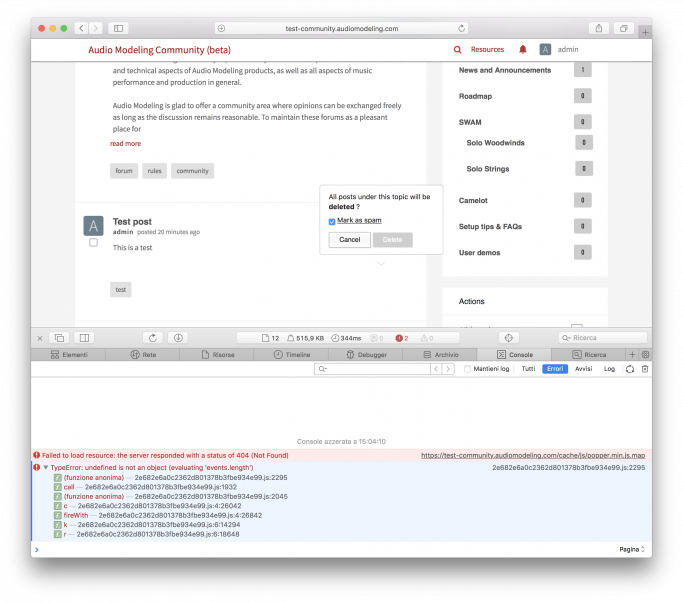Click the errors count indicator showing 2
The height and width of the screenshot is (602, 683).
402,338
